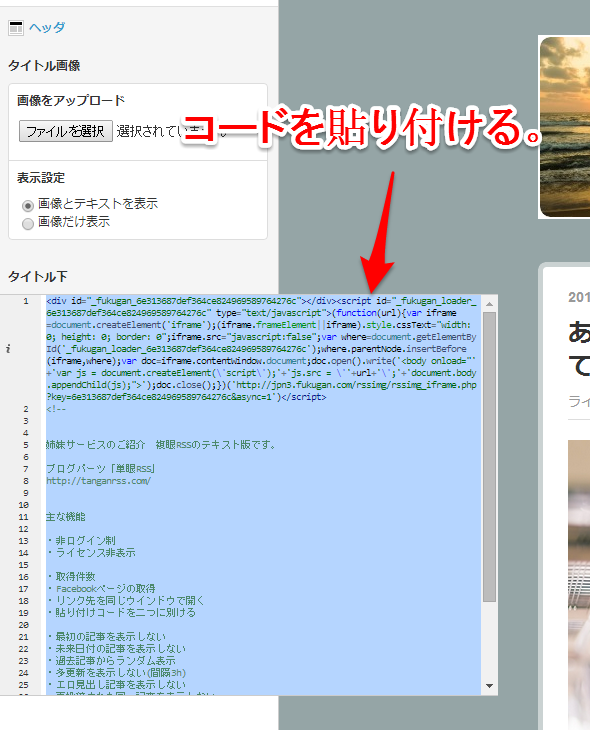Select 画像とテキストを表示 radio option
Viewport: 590px width, 730px height.
click(x=28, y=205)
